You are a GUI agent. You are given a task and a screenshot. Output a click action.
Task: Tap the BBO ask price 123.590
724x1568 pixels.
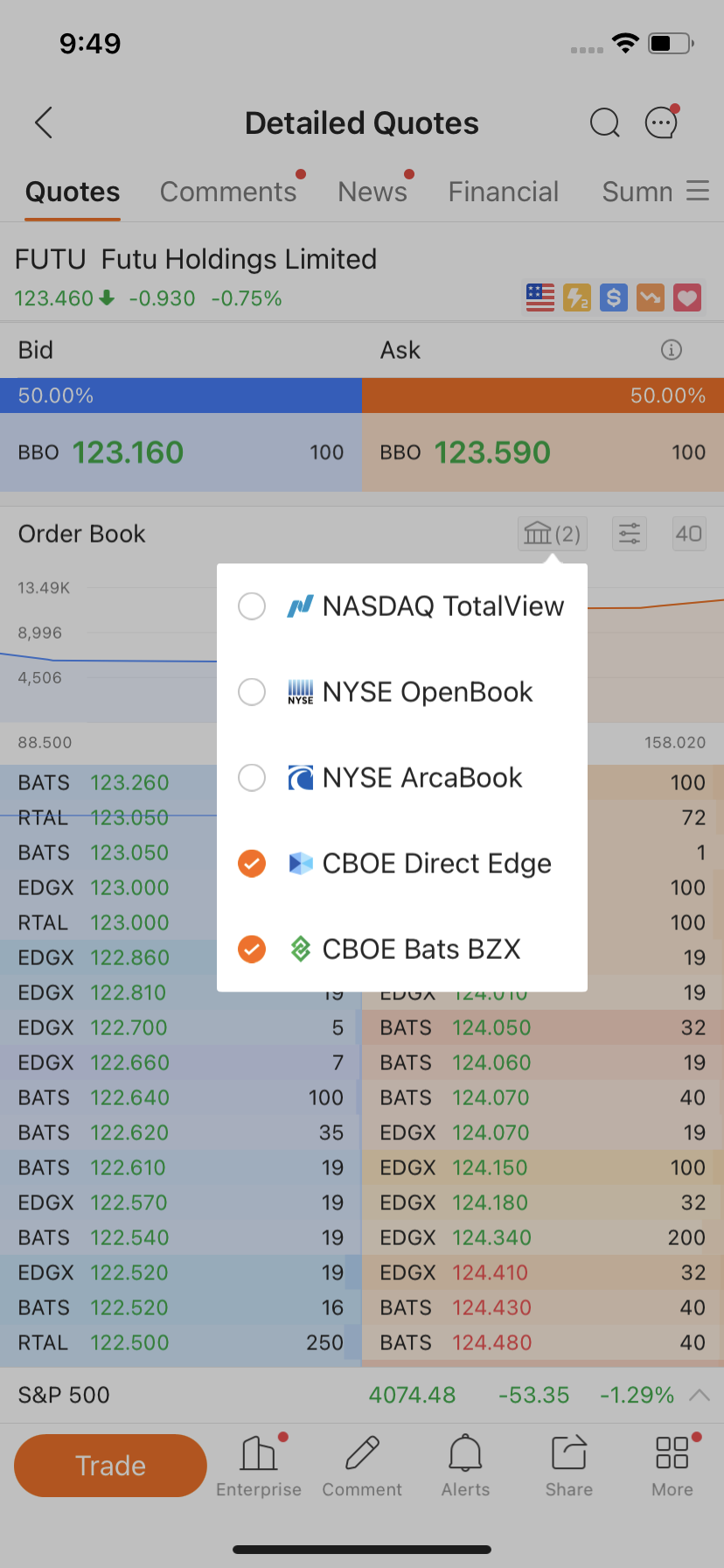point(492,452)
